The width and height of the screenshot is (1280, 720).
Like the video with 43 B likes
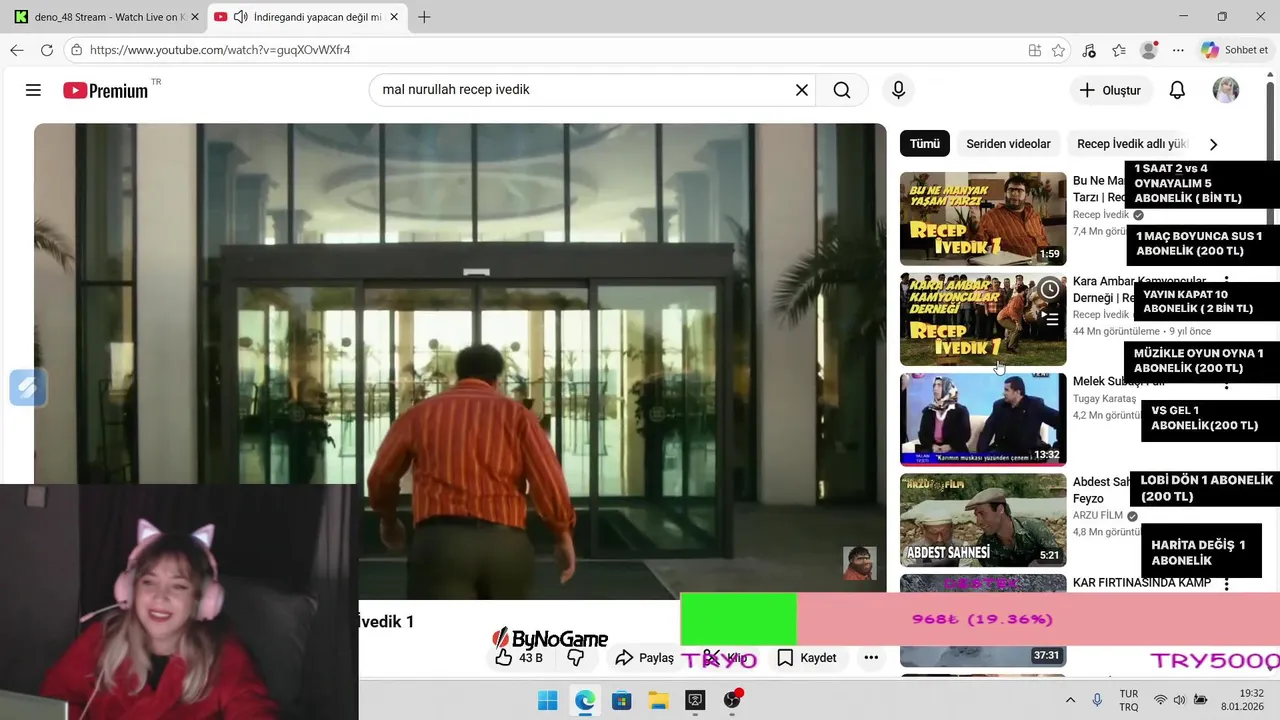click(519, 658)
